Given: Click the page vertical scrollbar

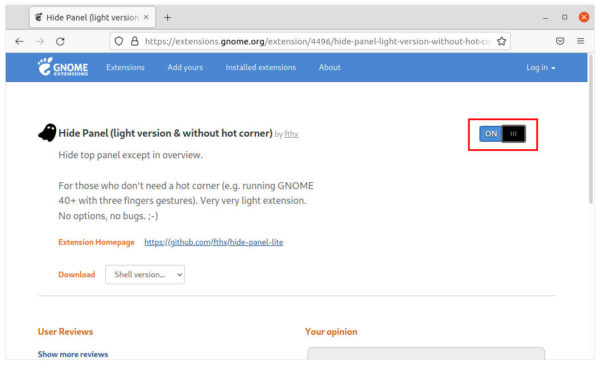Looking at the screenshot, I should click(x=592, y=130).
